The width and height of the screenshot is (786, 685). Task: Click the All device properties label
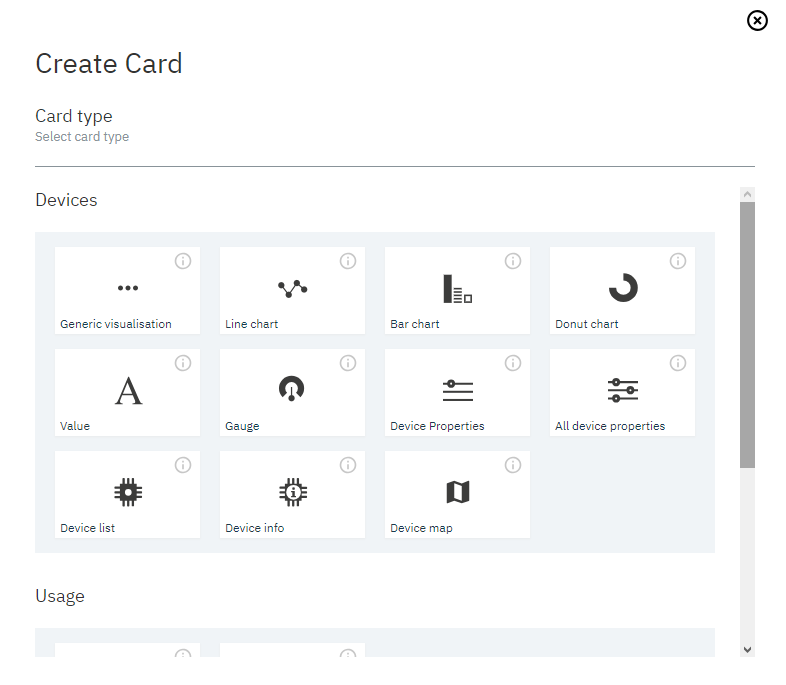pos(610,426)
